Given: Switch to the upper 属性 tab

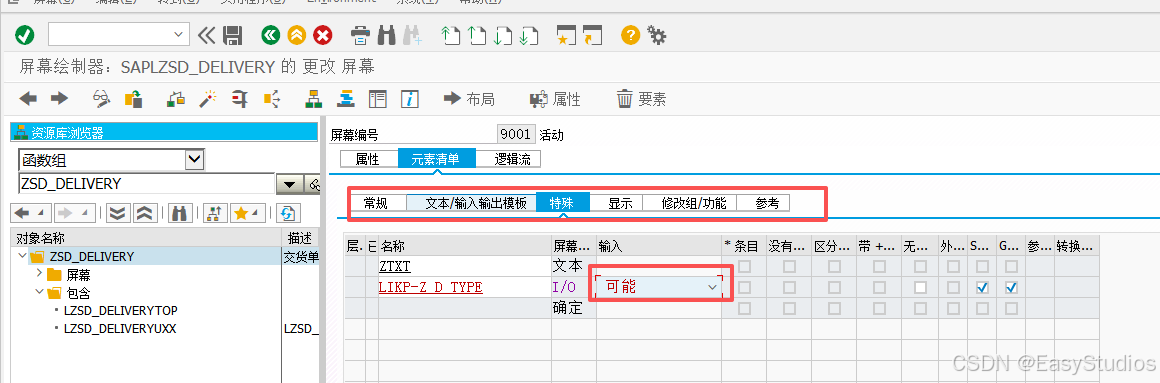Looking at the screenshot, I should tap(368, 159).
